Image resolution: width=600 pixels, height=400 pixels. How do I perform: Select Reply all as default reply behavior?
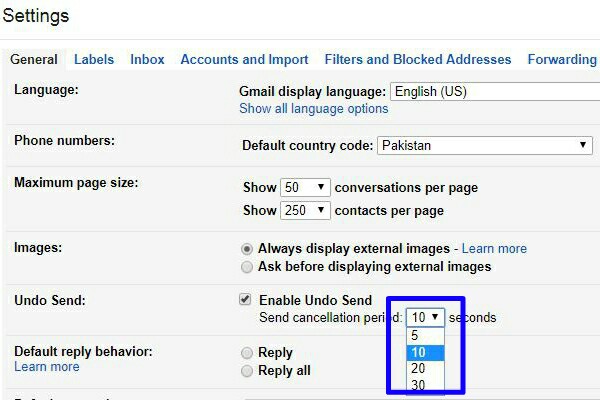(x=247, y=371)
